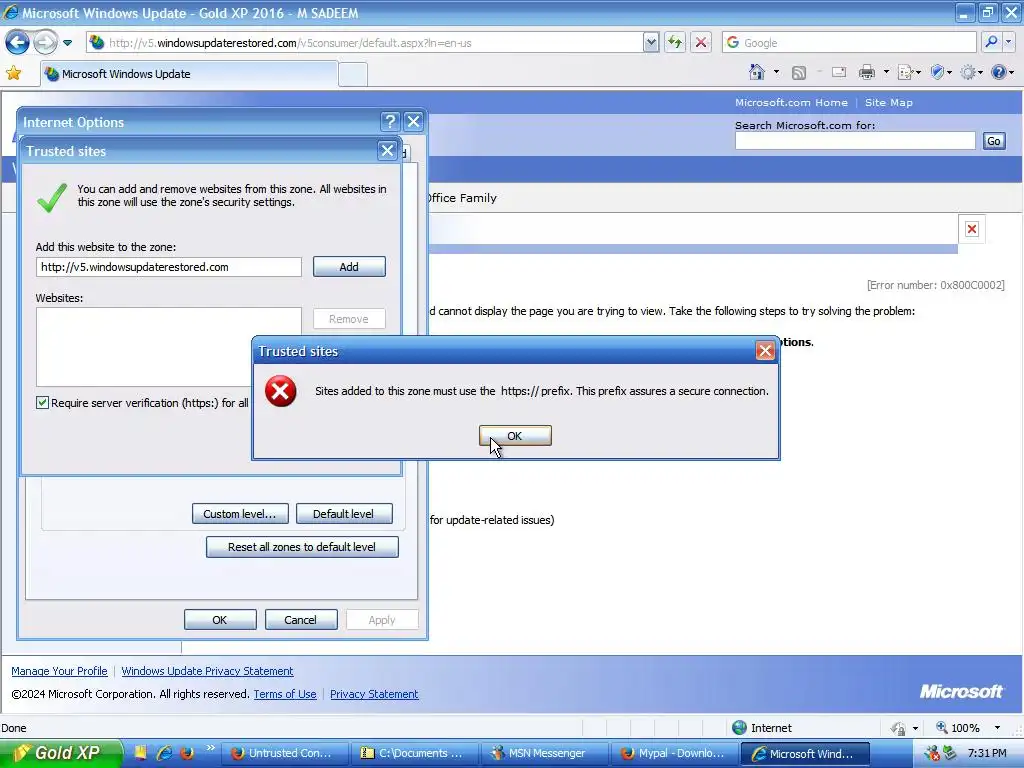This screenshot has height=768, width=1024.
Task: Click the network computers tray icon
Action: [949, 754]
